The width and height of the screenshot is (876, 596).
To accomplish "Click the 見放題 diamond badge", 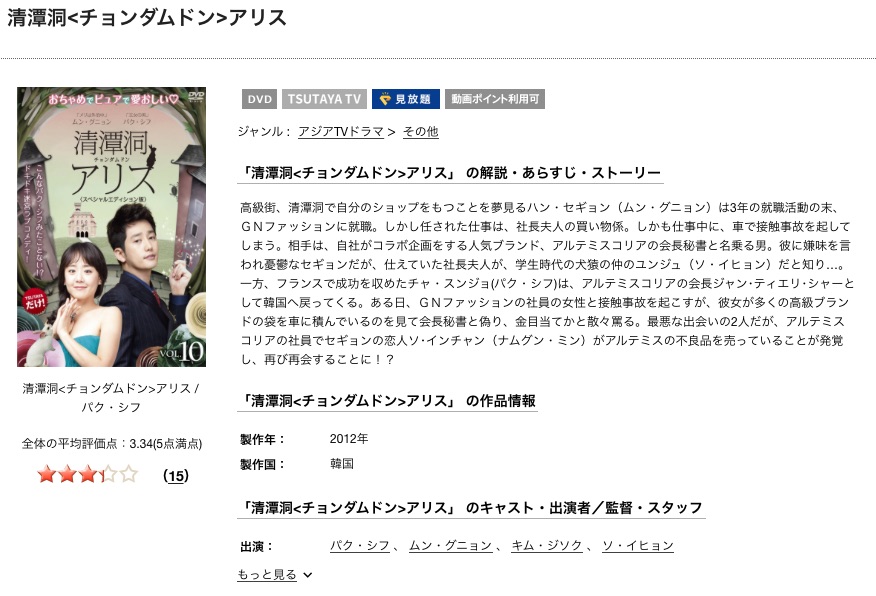I will (x=406, y=99).
